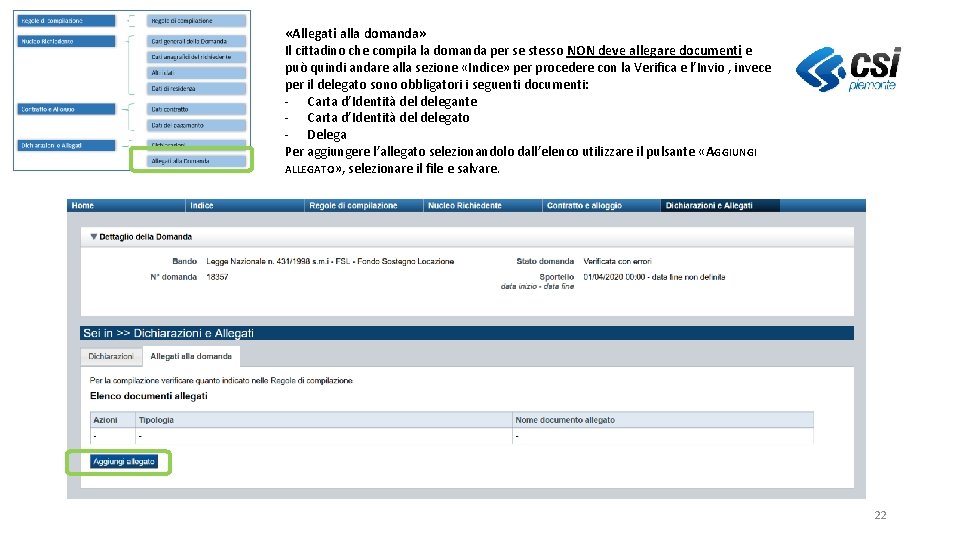The image size is (960, 540).
Task: Click the Tipologia column header
Action: (x=323, y=420)
